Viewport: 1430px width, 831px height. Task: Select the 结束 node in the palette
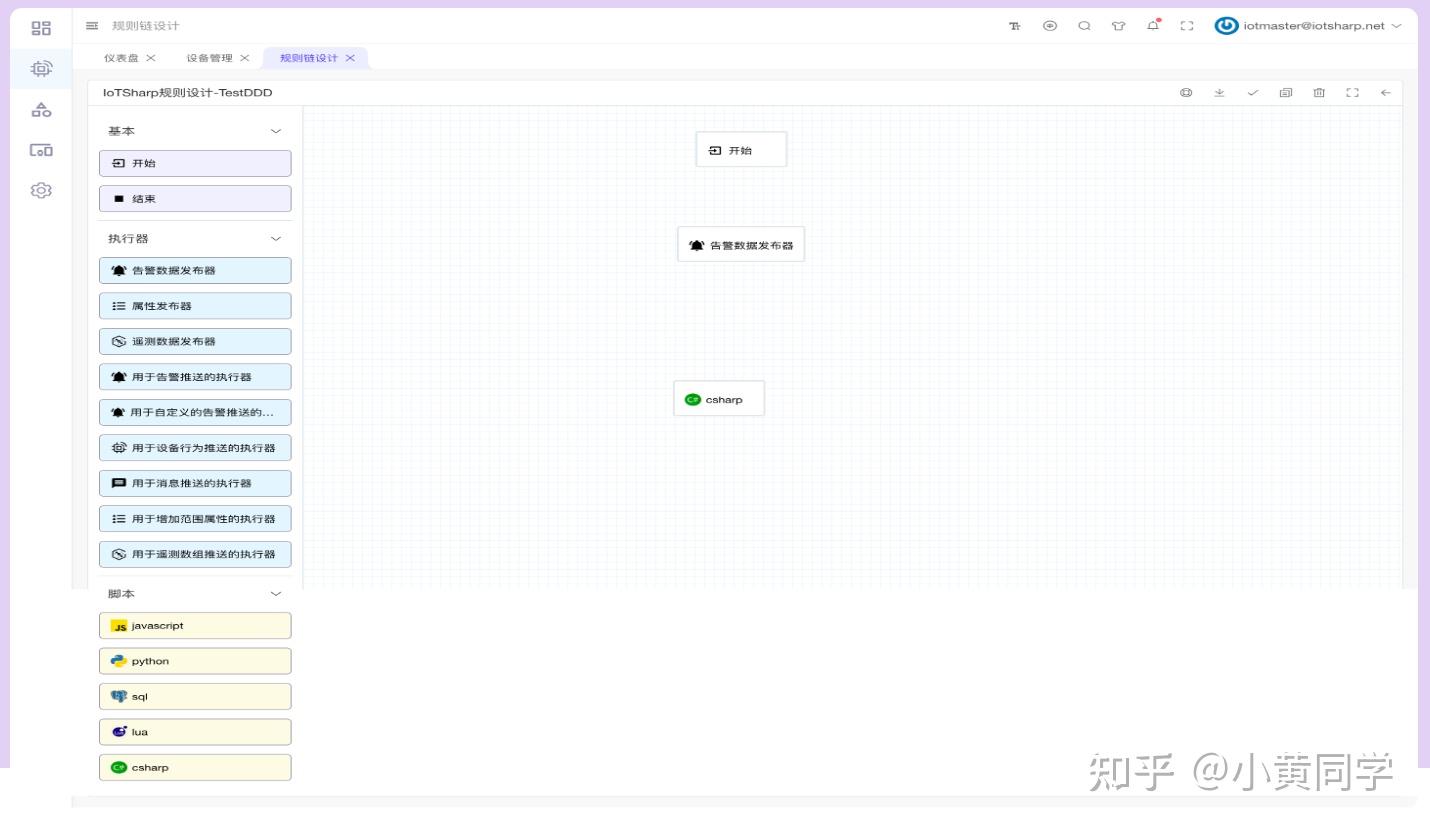(195, 199)
